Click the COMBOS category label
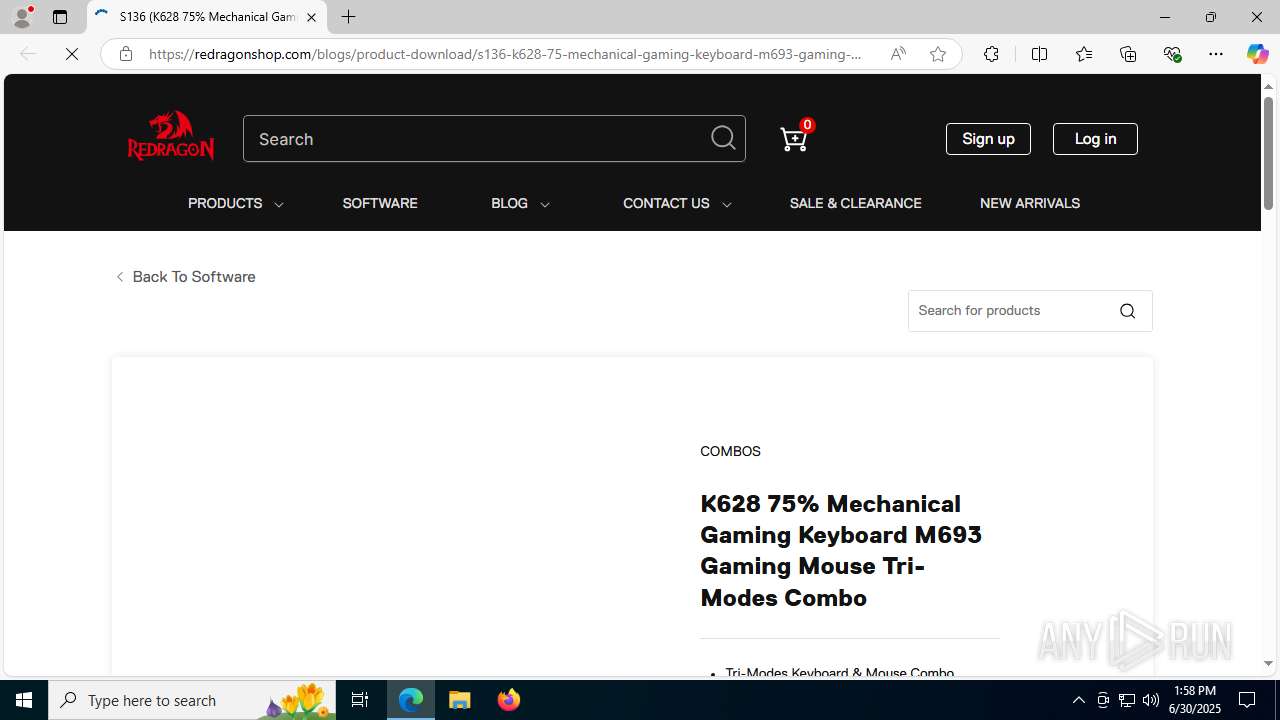The height and width of the screenshot is (720, 1280). coord(730,451)
